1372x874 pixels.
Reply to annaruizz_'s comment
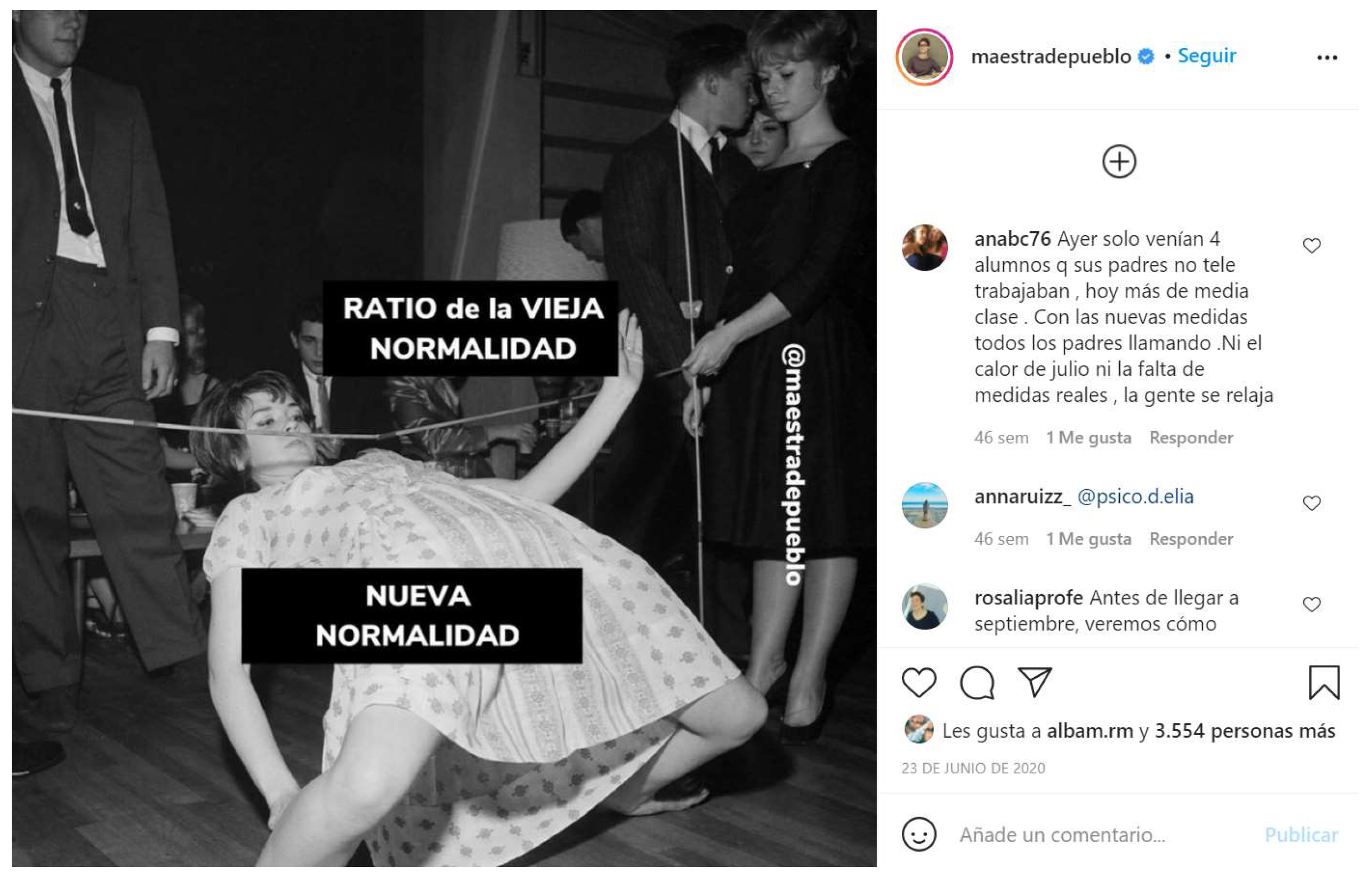point(1191,539)
